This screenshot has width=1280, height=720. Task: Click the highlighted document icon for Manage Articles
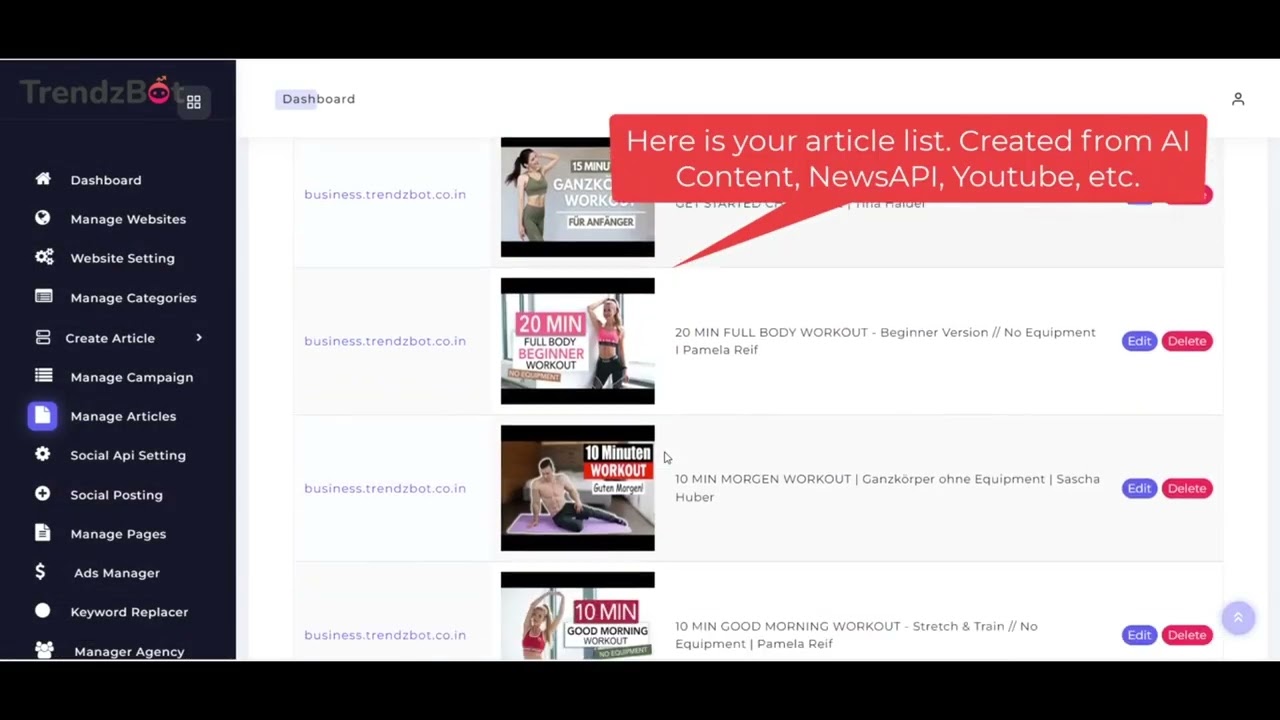click(x=42, y=415)
